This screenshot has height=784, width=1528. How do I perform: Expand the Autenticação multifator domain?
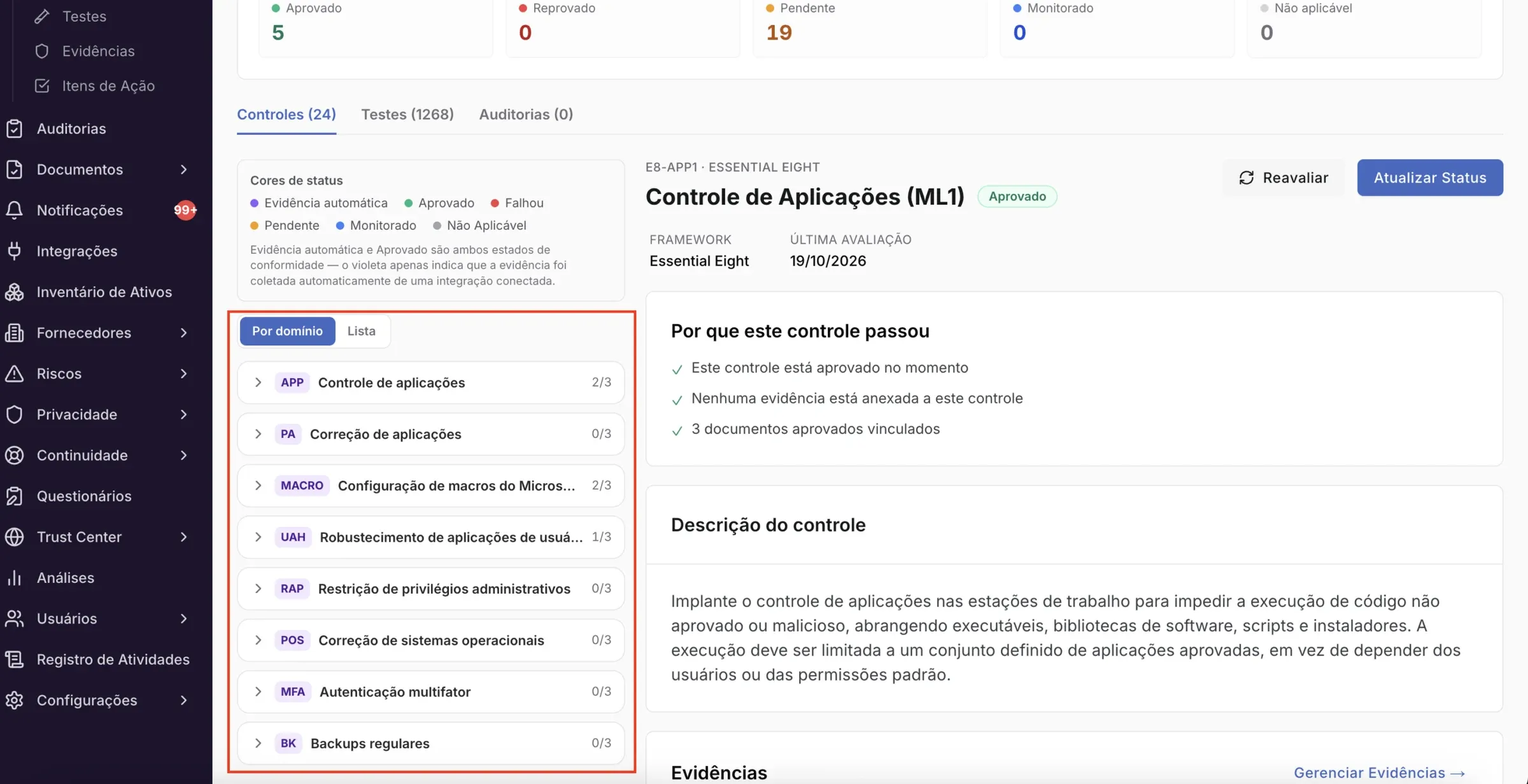430,692
